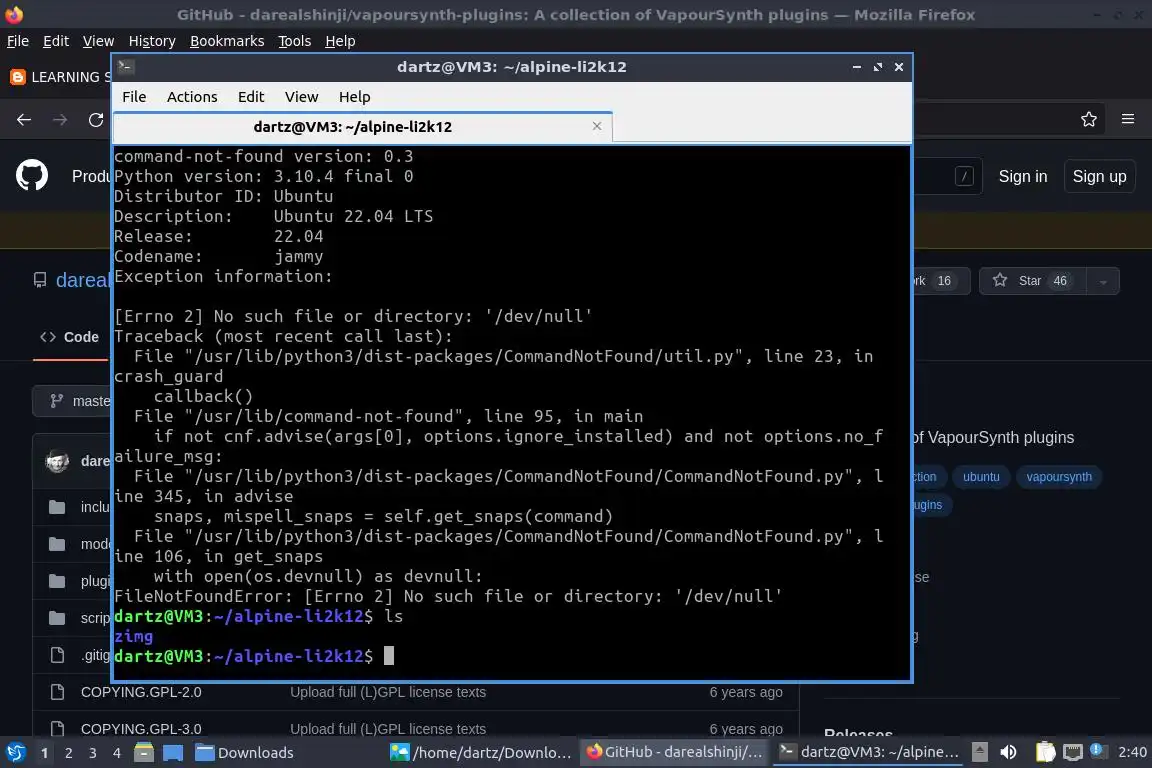
Task: Click the Sign up button on GitHub
Action: (x=1099, y=176)
